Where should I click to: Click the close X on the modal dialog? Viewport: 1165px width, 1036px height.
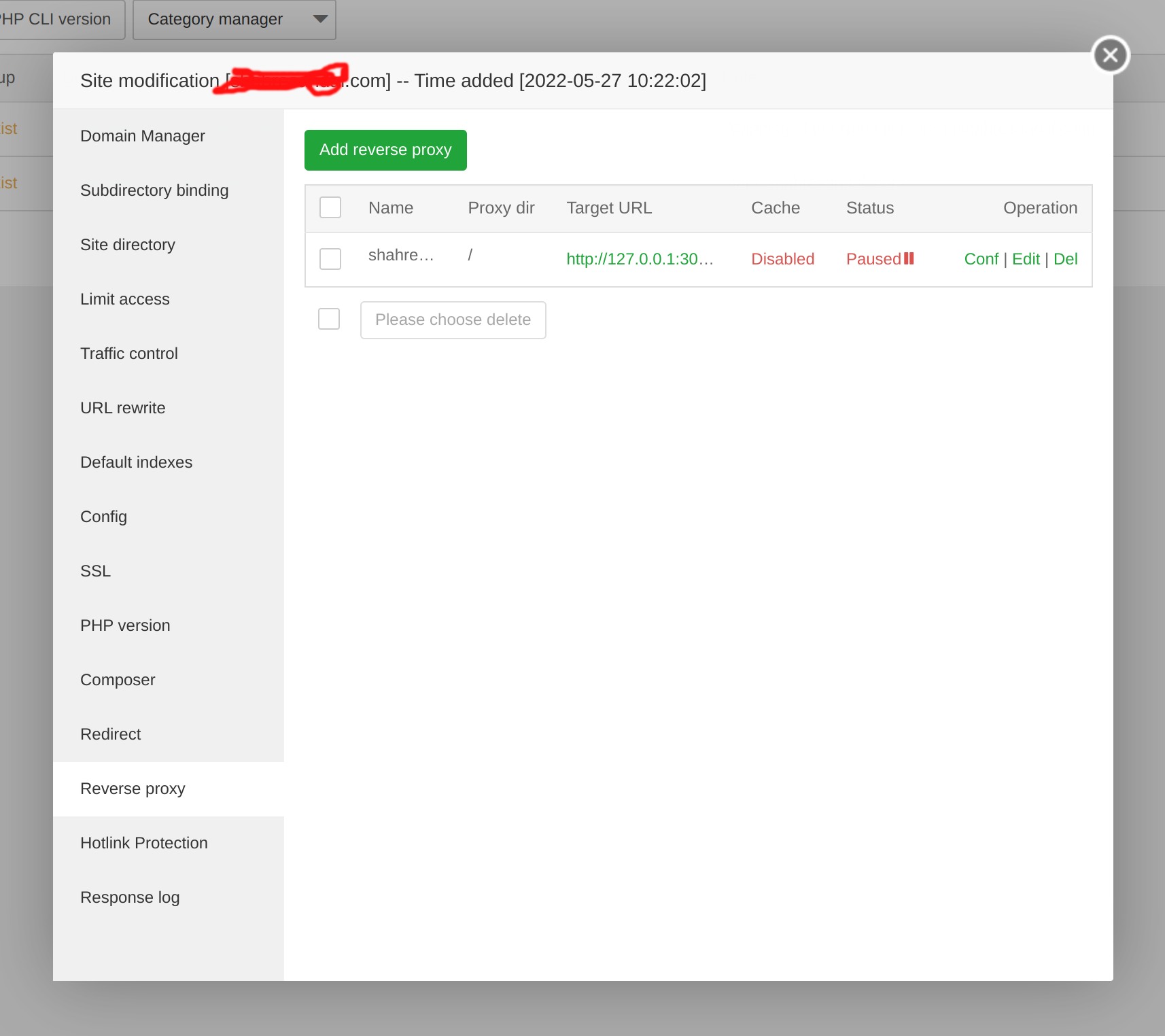click(1110, 54)
